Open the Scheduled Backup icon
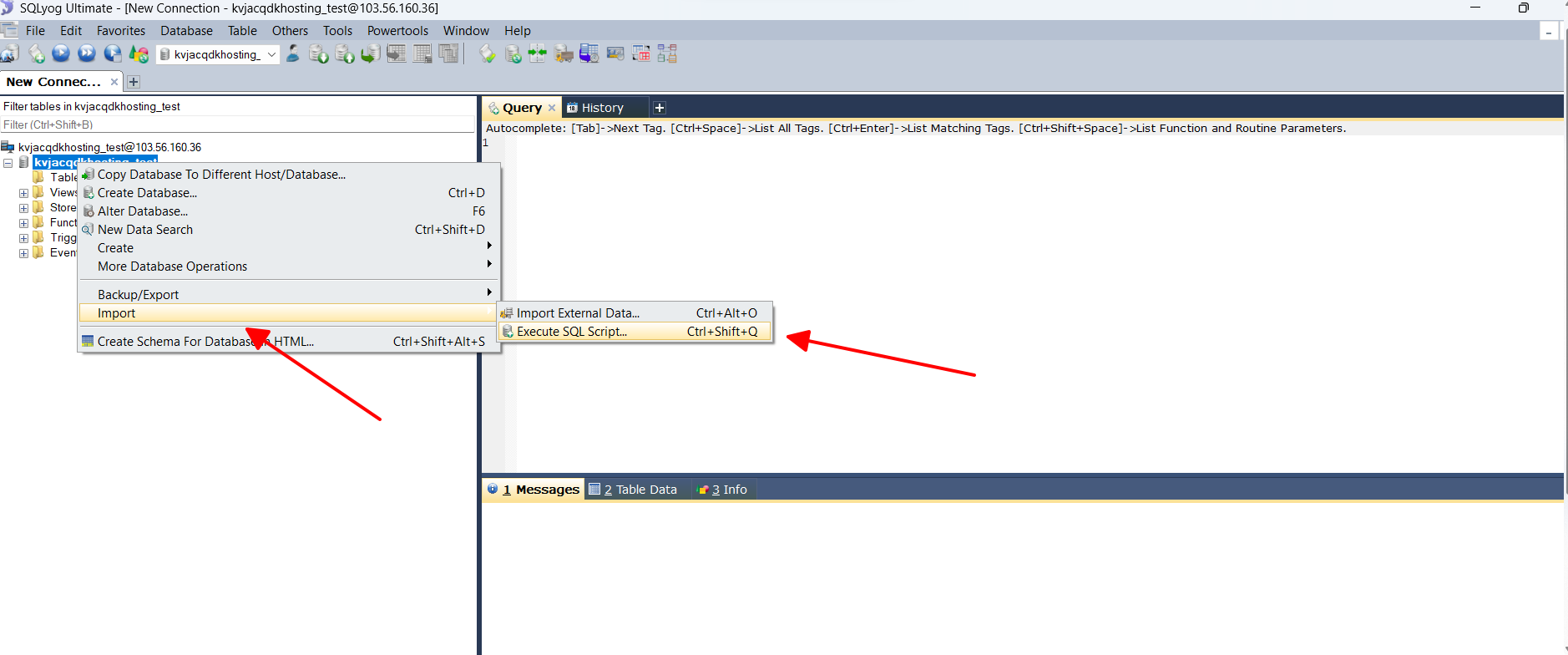 [x=589, y=54]
